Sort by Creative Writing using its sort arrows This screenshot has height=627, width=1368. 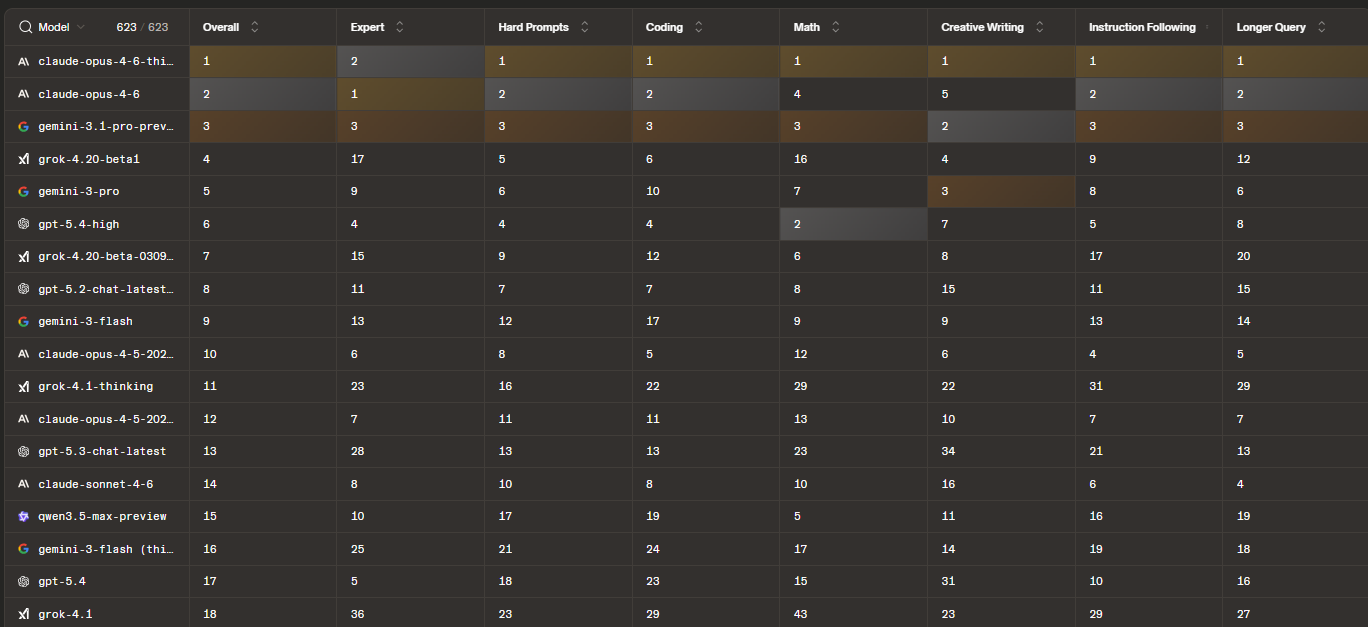(x=1039, y=28)
